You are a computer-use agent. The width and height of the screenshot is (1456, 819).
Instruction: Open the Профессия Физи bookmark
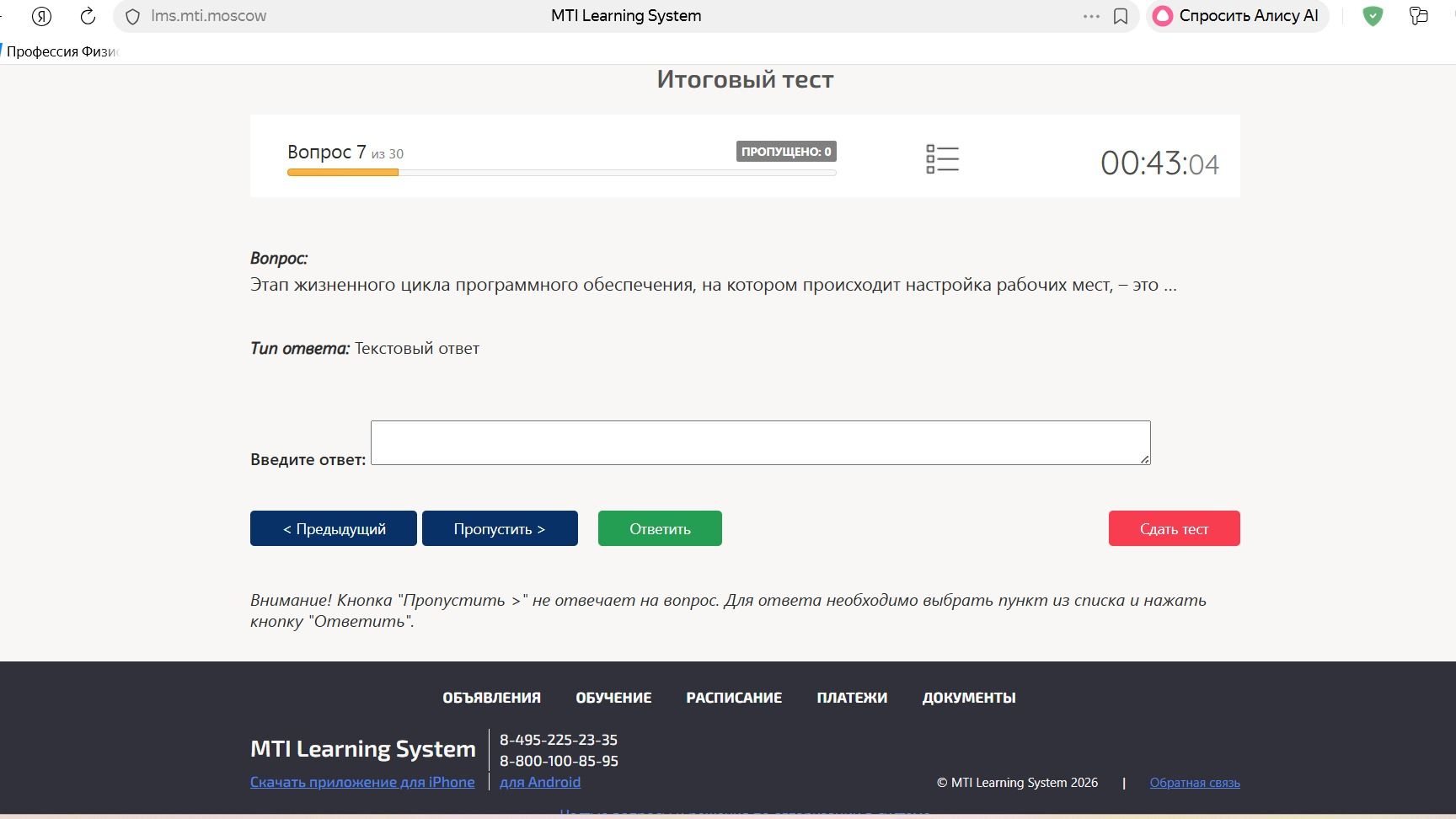62,51
